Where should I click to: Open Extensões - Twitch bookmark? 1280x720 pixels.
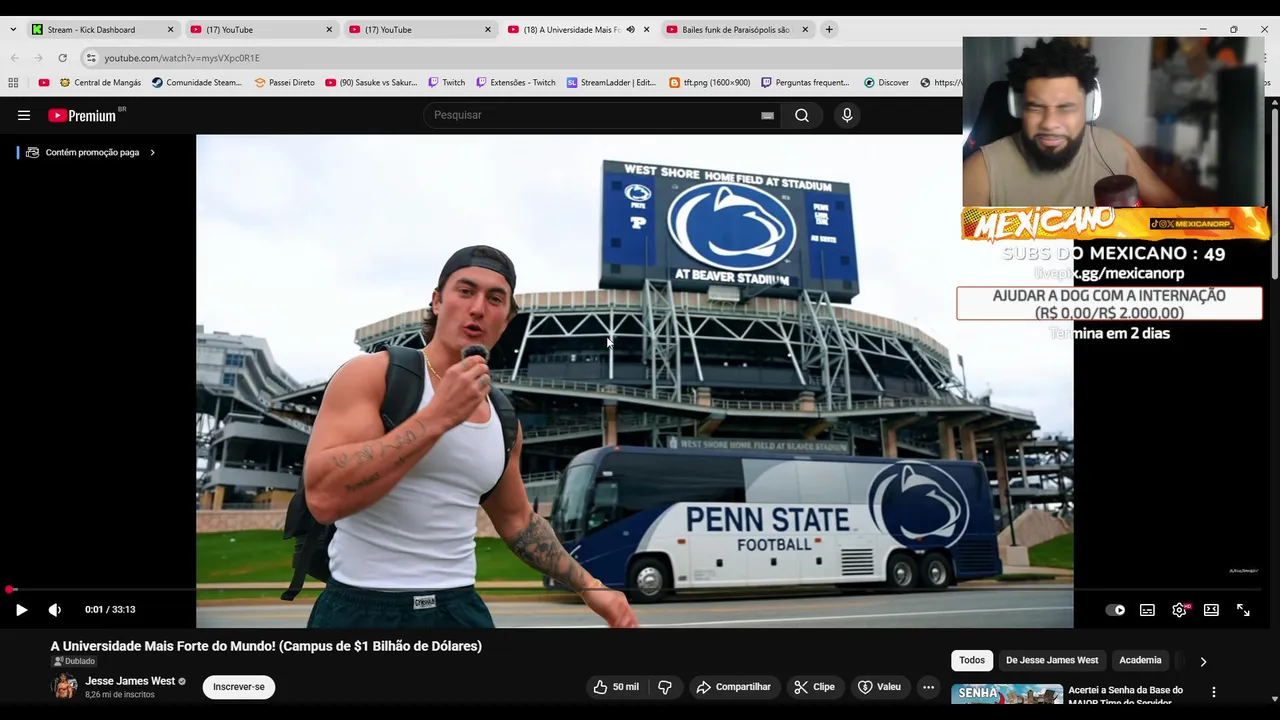click(516, 83)
